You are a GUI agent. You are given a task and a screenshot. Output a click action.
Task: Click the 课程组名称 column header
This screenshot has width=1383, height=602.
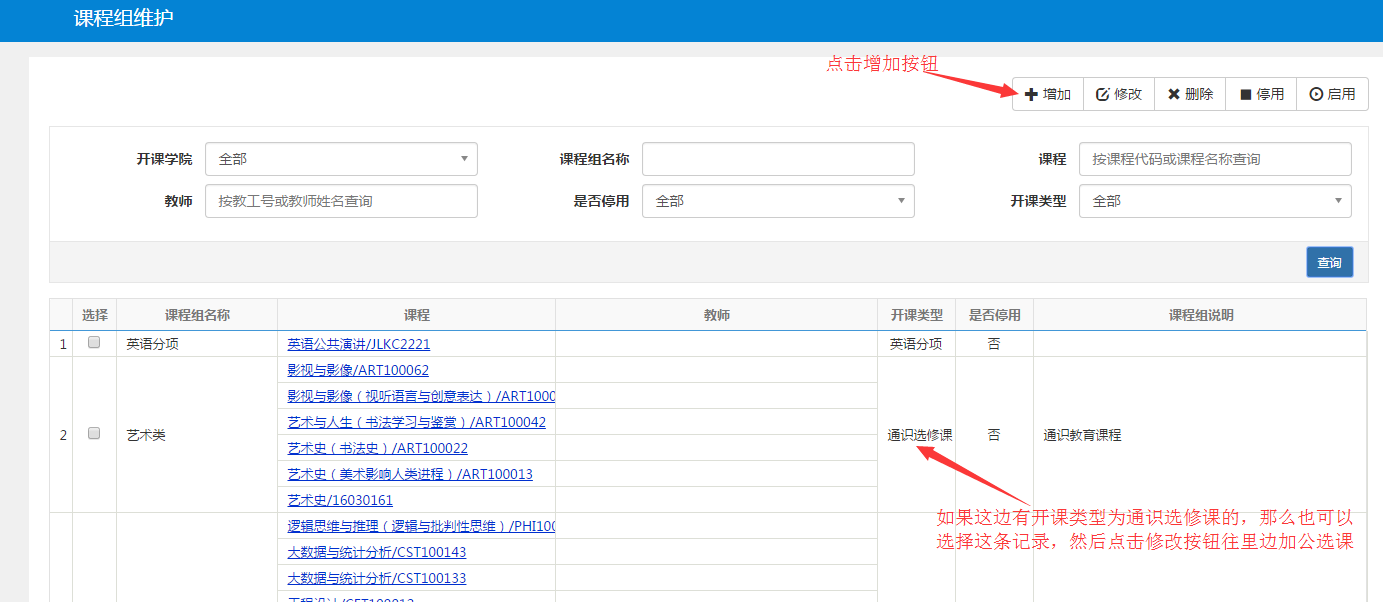tap(197, 315)
